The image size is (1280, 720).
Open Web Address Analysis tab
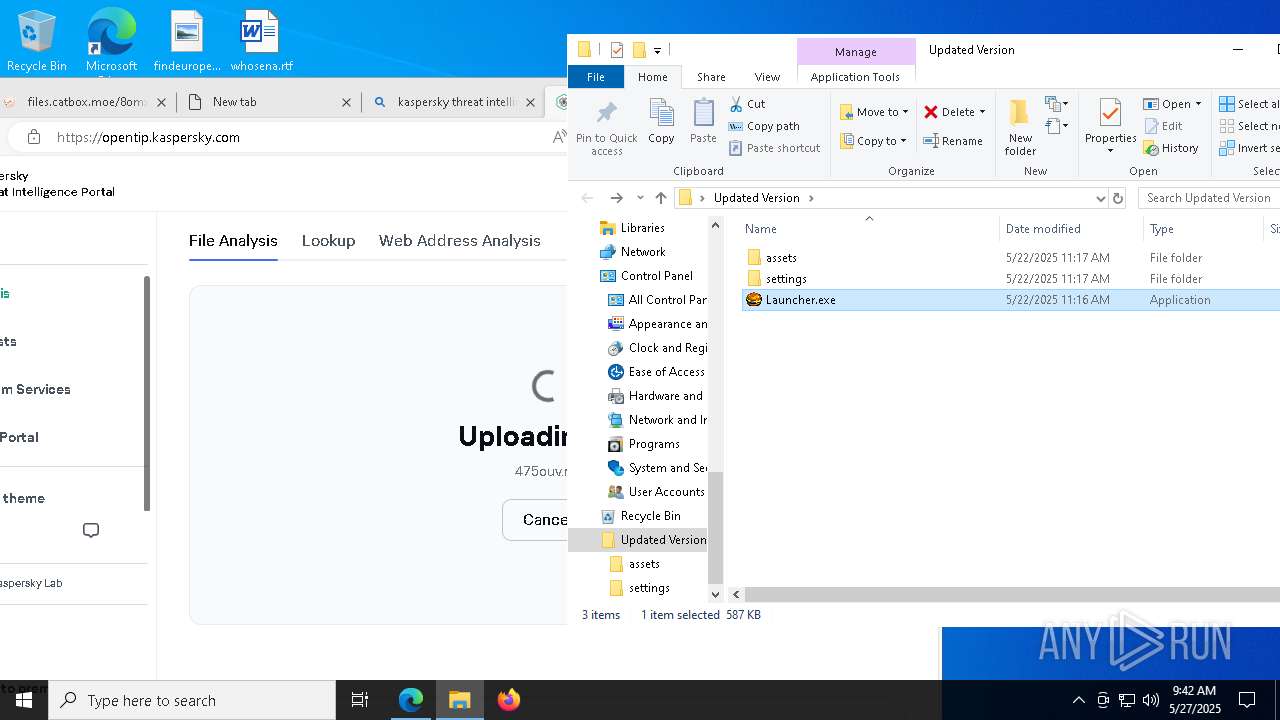(459, 241)
